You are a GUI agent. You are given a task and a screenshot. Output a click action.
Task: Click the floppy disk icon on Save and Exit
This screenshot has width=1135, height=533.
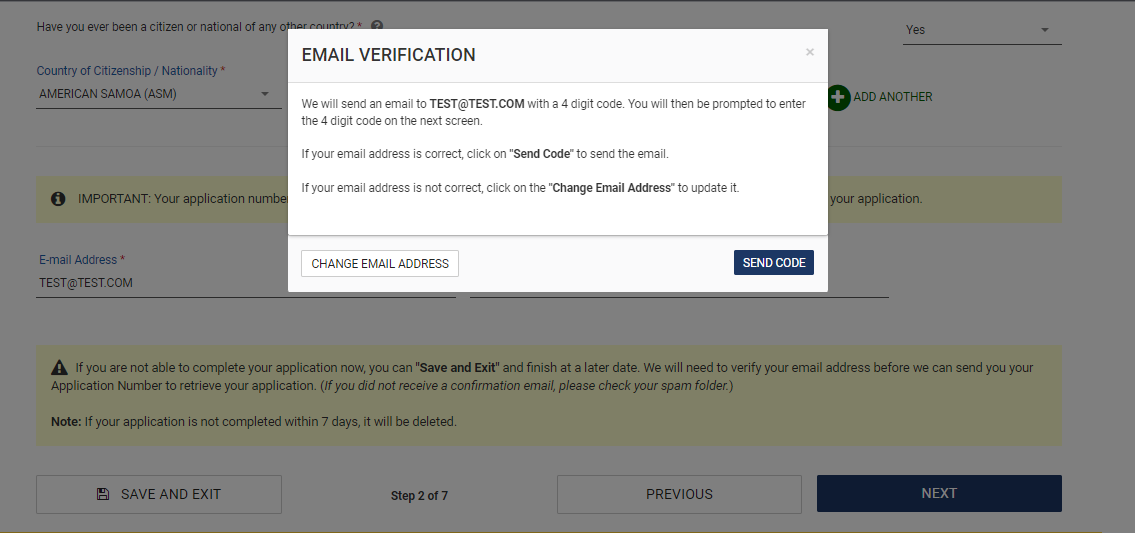(x=102, y=494)
